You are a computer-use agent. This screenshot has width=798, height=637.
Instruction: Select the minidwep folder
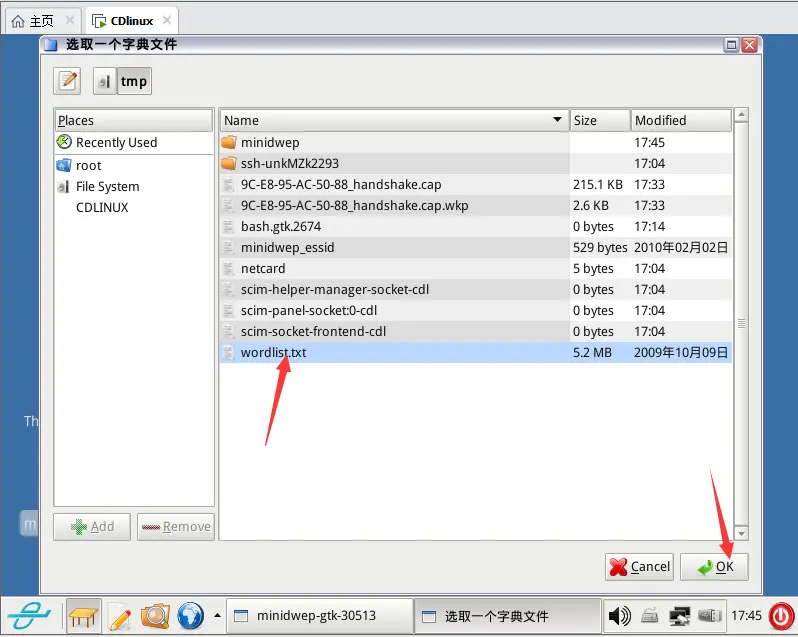click(x=269, y=143)
